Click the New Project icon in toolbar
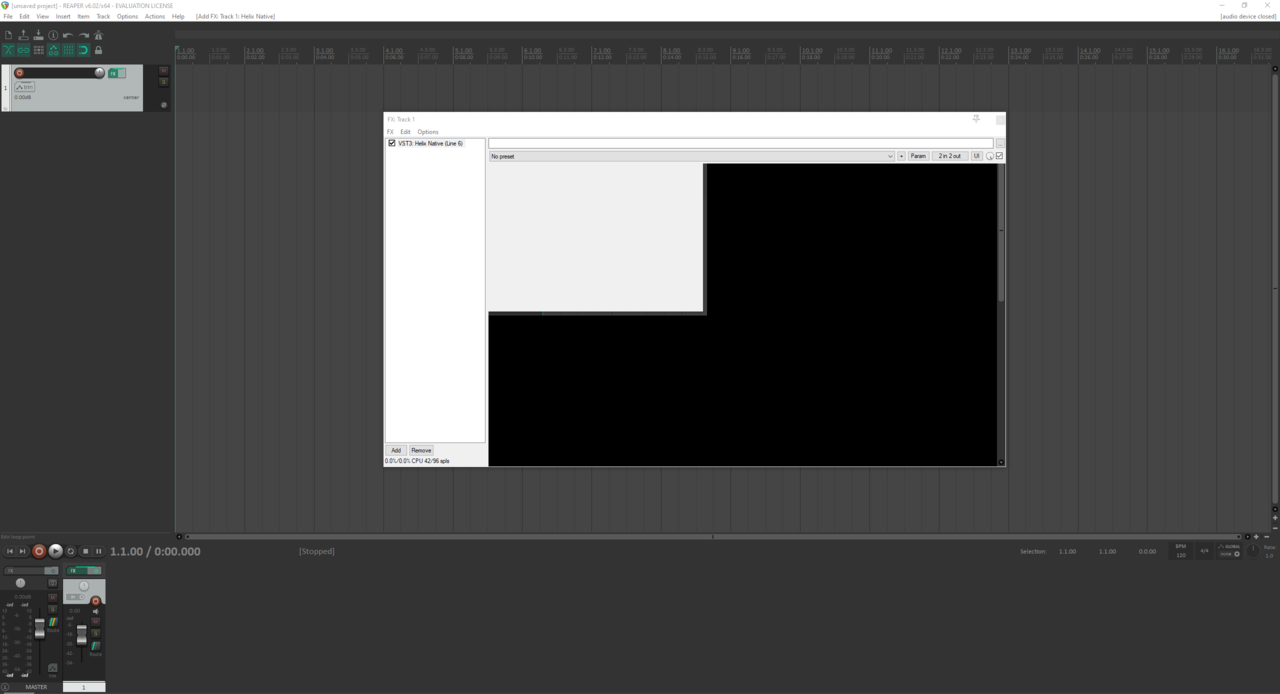Viewport: 1280px width, 694px height. click(x=8, y=35)
